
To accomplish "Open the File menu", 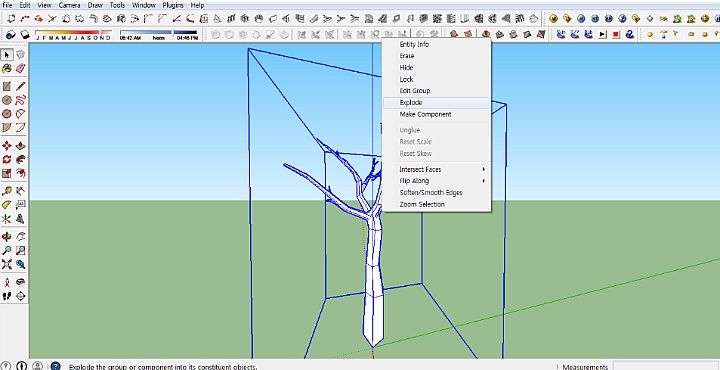I will (7, 5).
